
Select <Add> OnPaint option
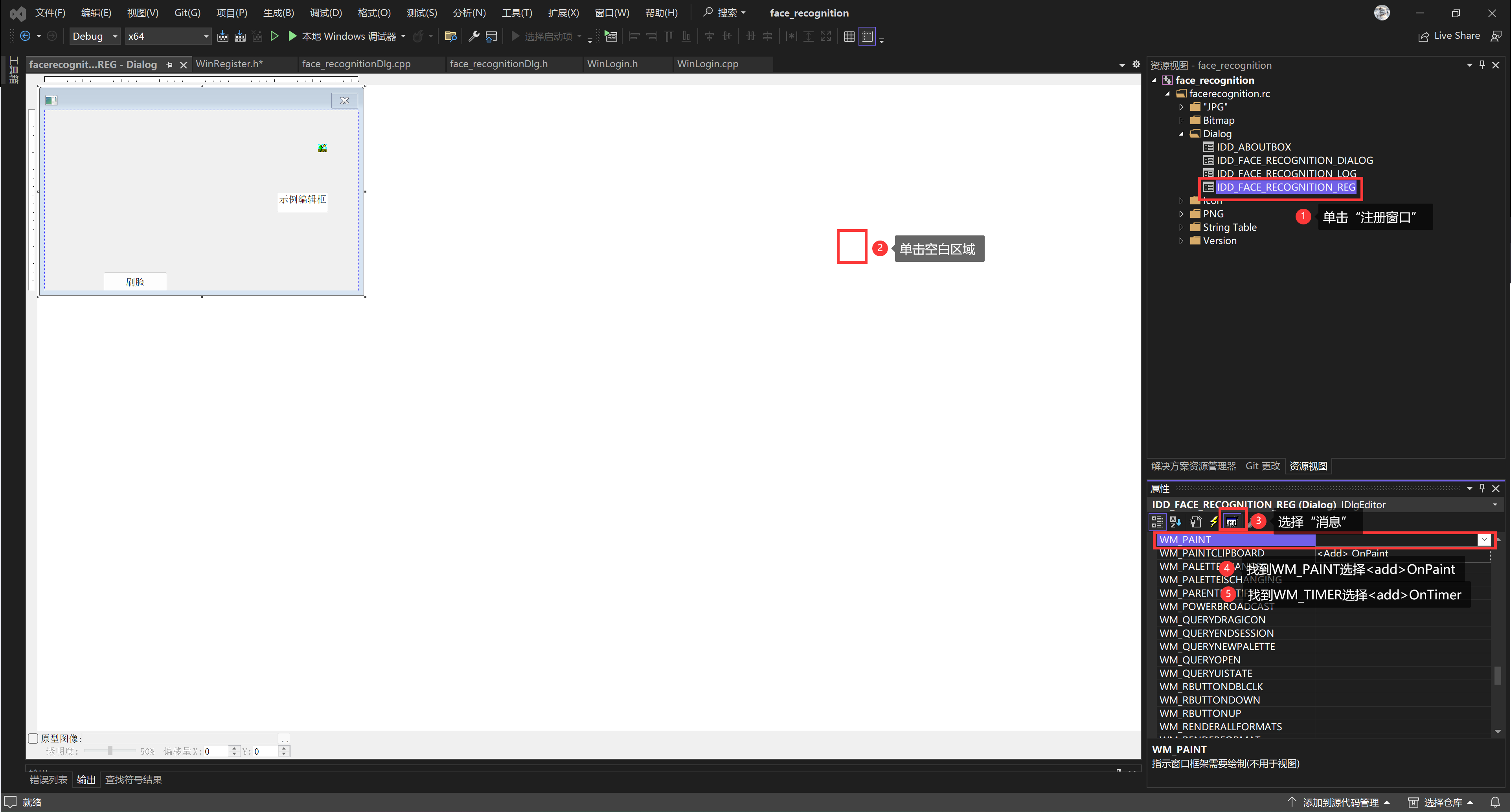click(x=1352, y=553)
